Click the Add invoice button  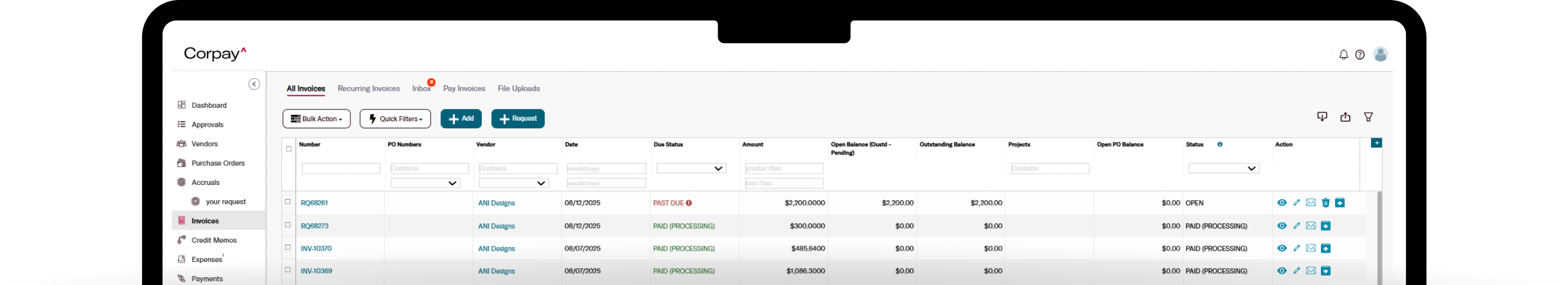click(x=461, y=119)
